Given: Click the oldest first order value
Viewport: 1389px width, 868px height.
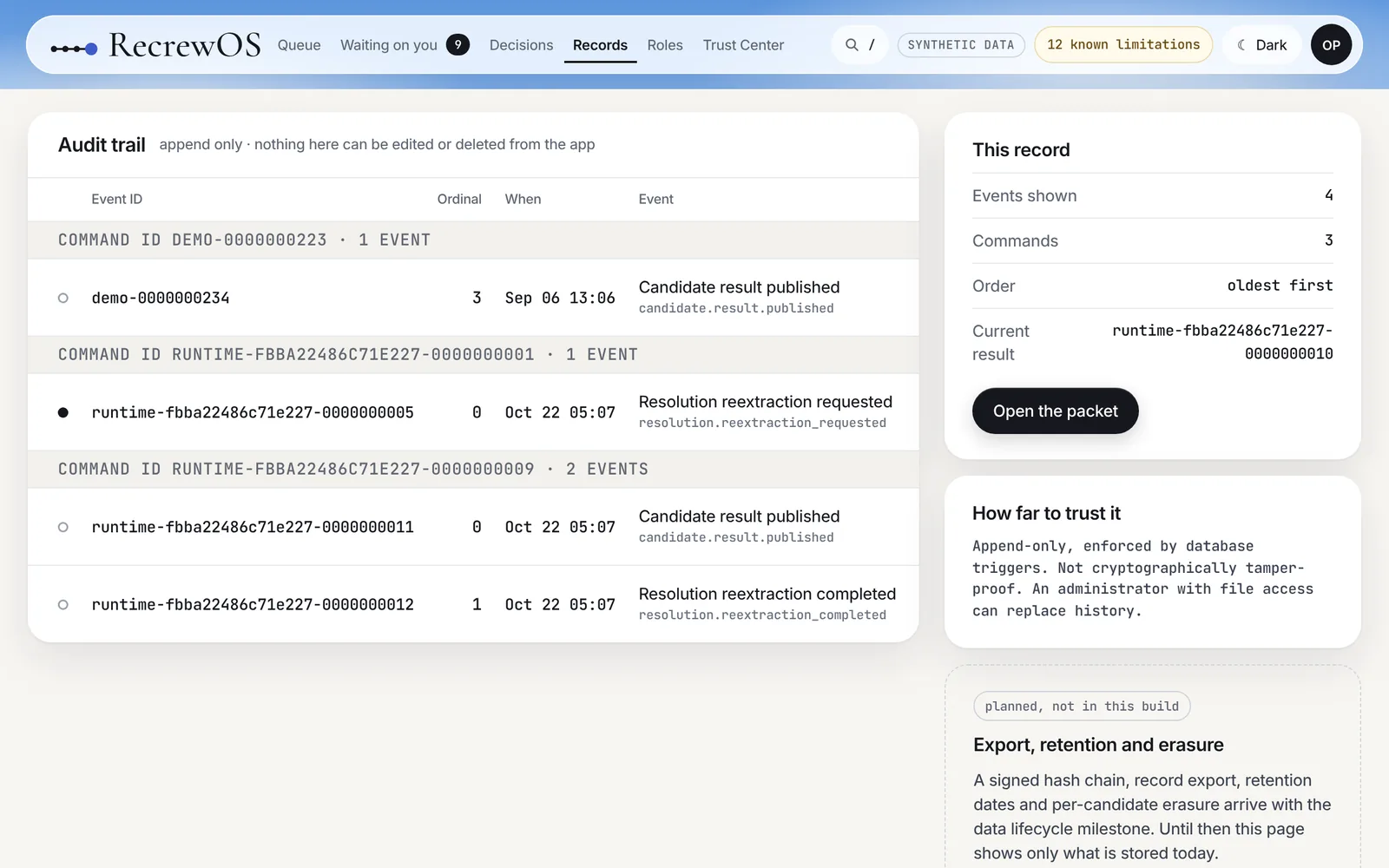Looking at the screenshot, I should [x=1280, y=286].
